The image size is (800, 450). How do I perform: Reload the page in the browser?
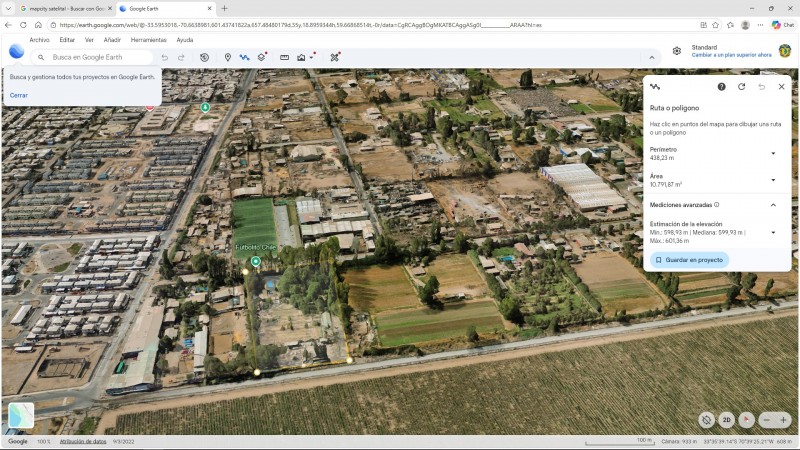pyautogui.click(x=23, y=24)
